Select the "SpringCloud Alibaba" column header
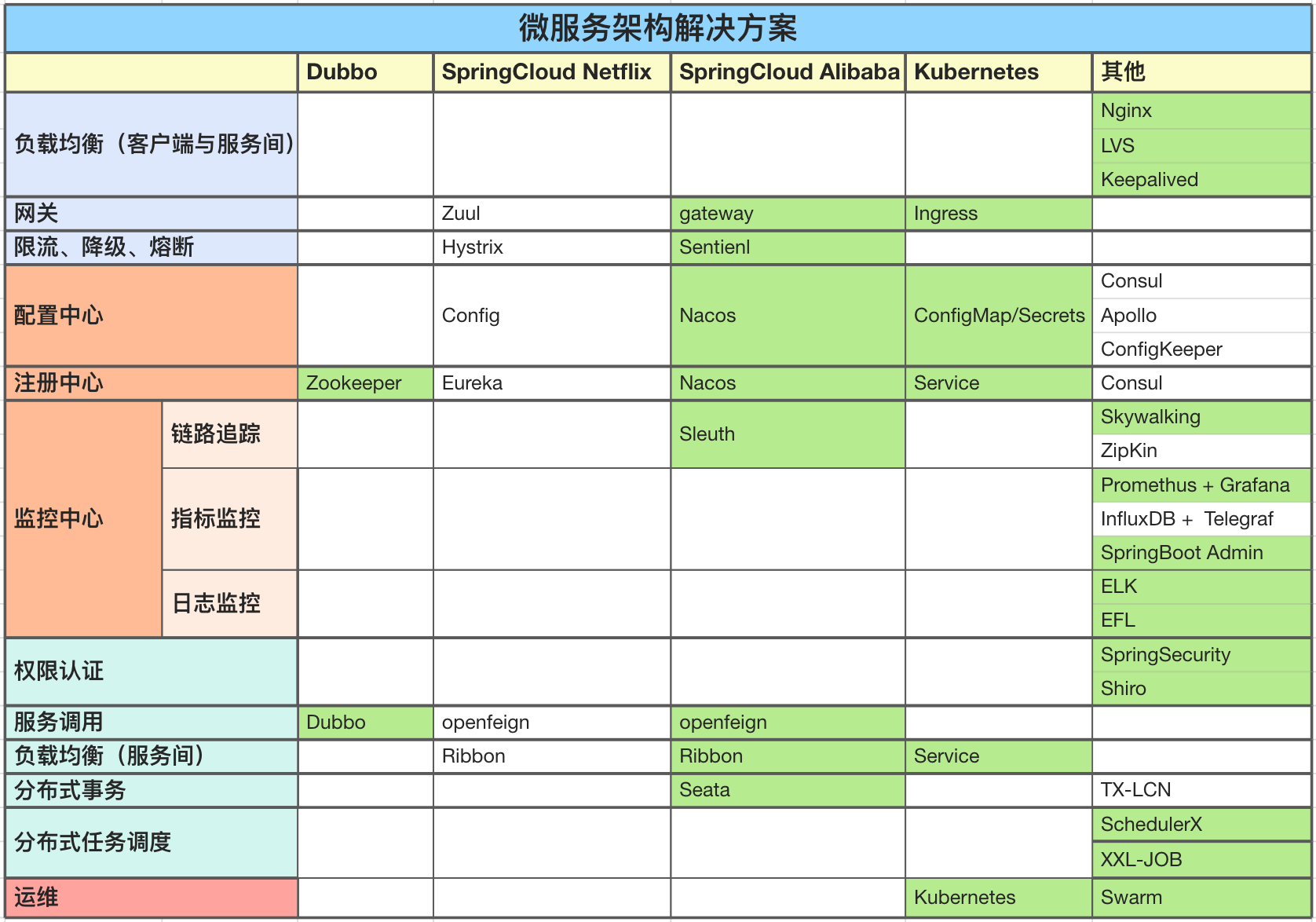 tap(788, 72)
